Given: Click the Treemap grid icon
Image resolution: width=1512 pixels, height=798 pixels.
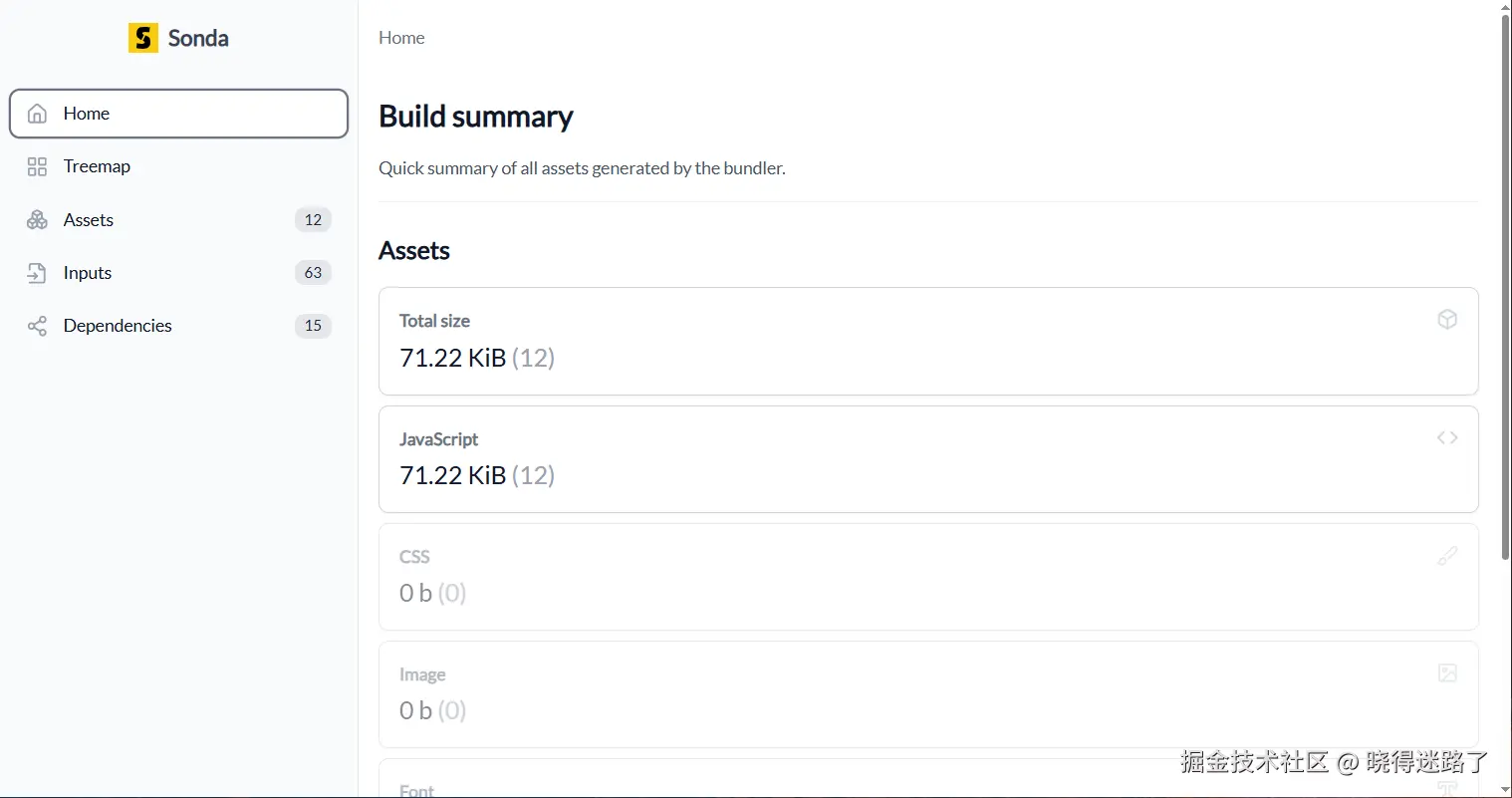Looking at the screenshot, I should click(37, 166).
